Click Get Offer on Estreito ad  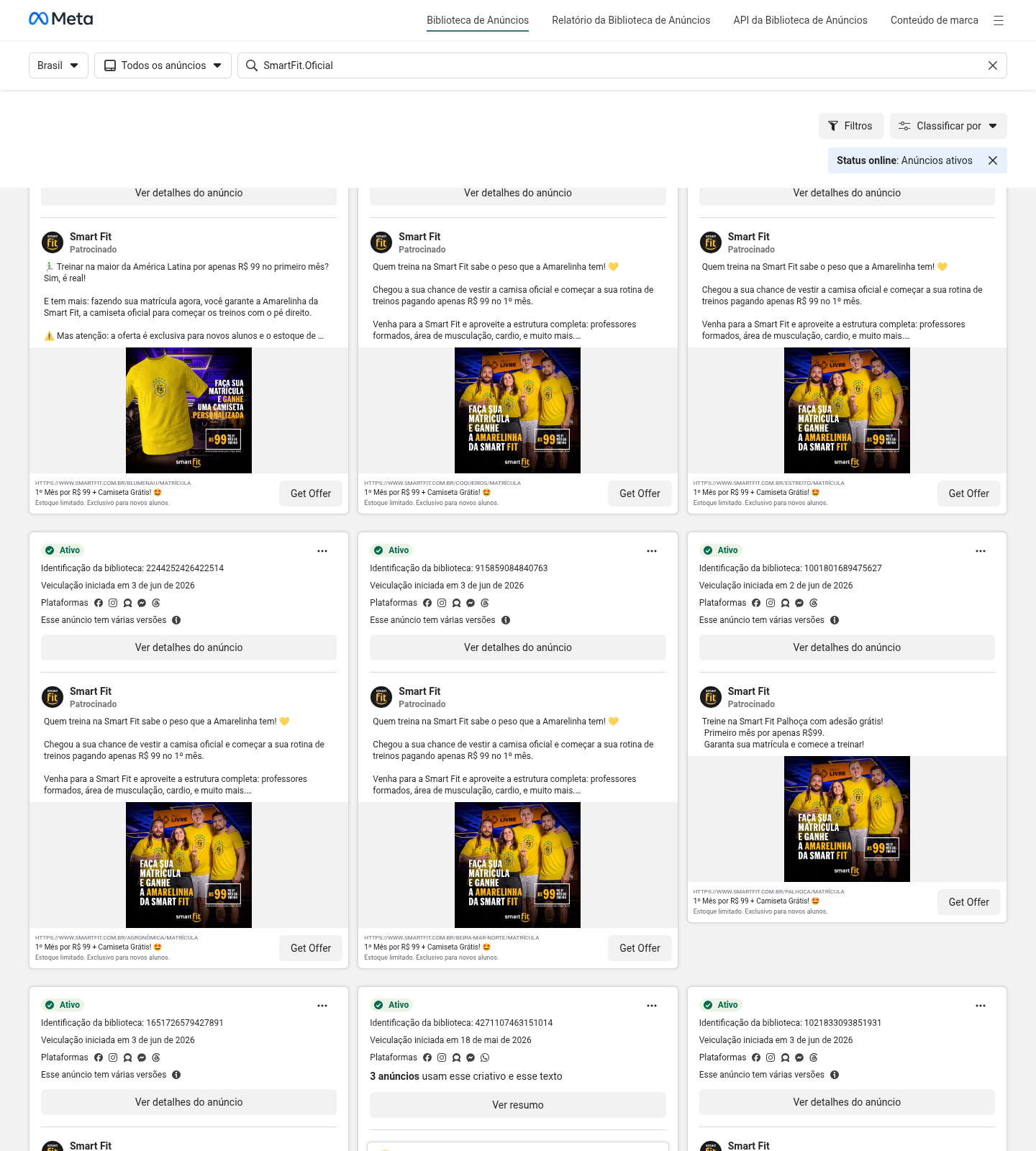(969, 493)
